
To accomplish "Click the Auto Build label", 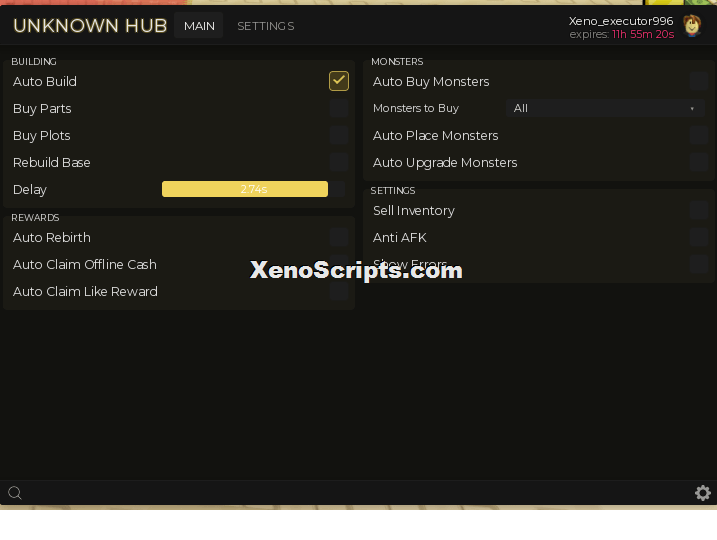I will click(x=45, y=81).
